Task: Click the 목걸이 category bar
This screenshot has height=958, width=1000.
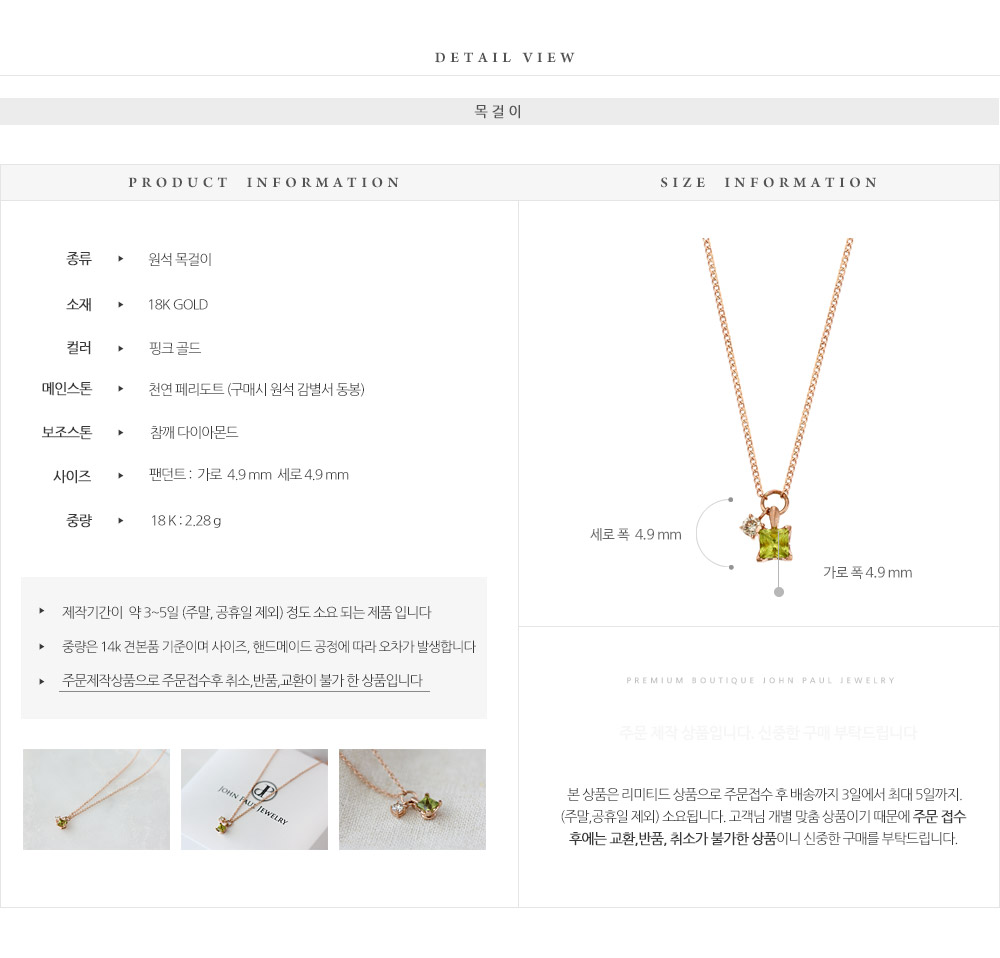Action: (x=499, y=112)
